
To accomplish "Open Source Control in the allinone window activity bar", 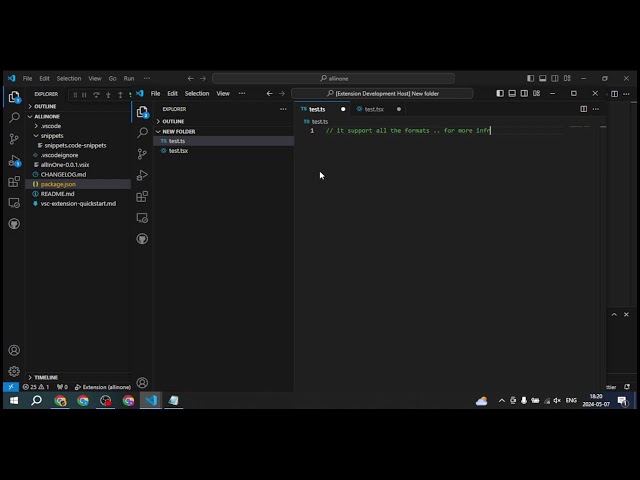I will (14, 139).
